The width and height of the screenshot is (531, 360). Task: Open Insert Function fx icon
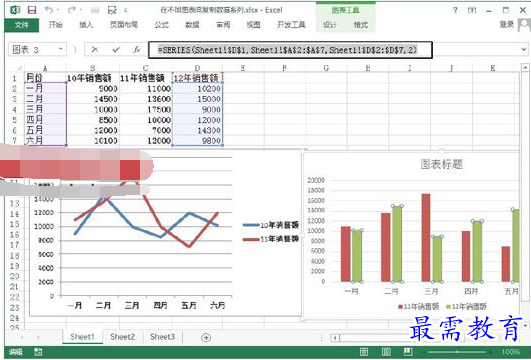(x=136, y=50)
